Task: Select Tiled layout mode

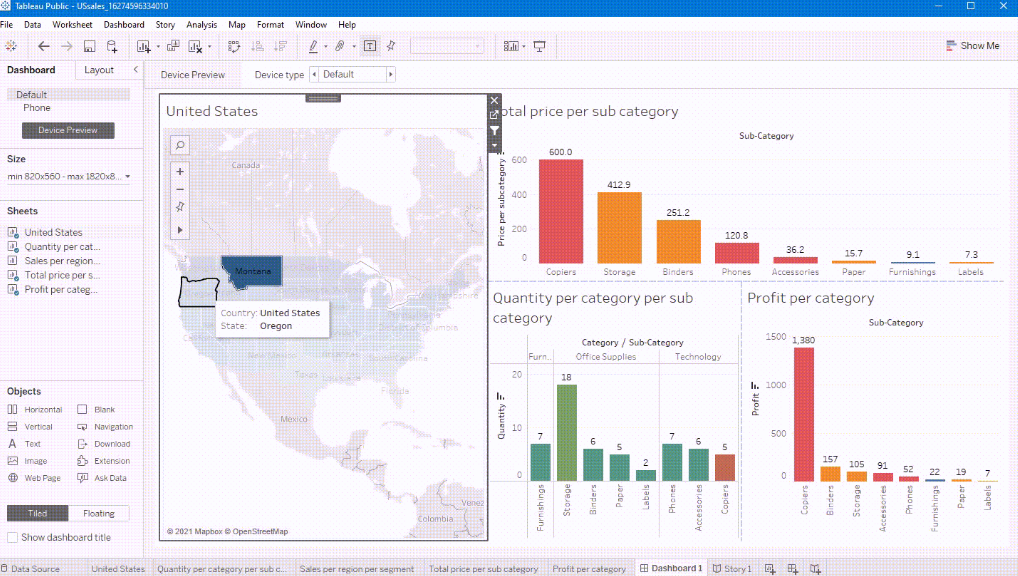Action: (37, 513)
